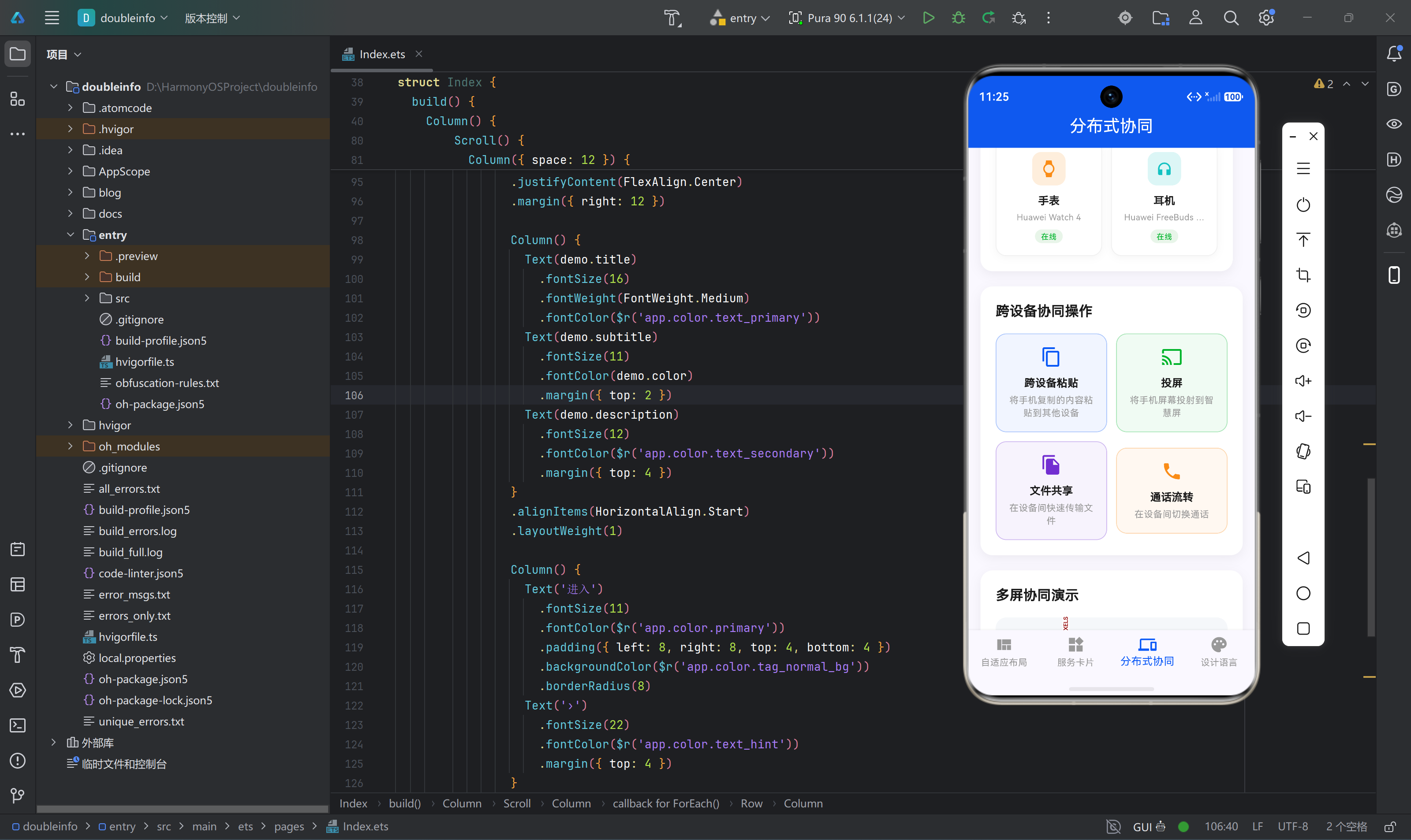Open the emulator phone panel icon

[x=1393, y=275]
